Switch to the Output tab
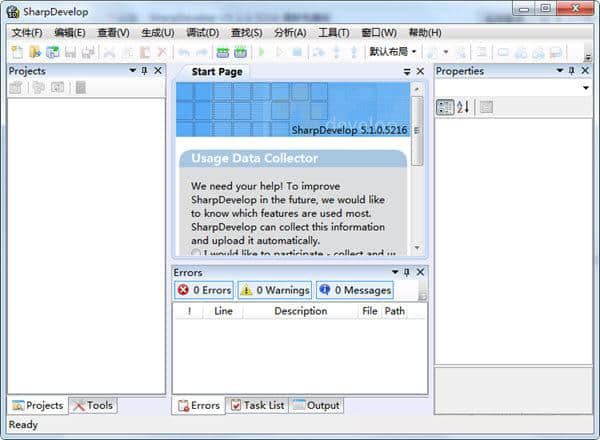 pyautogui.click(x=316, y=406)
